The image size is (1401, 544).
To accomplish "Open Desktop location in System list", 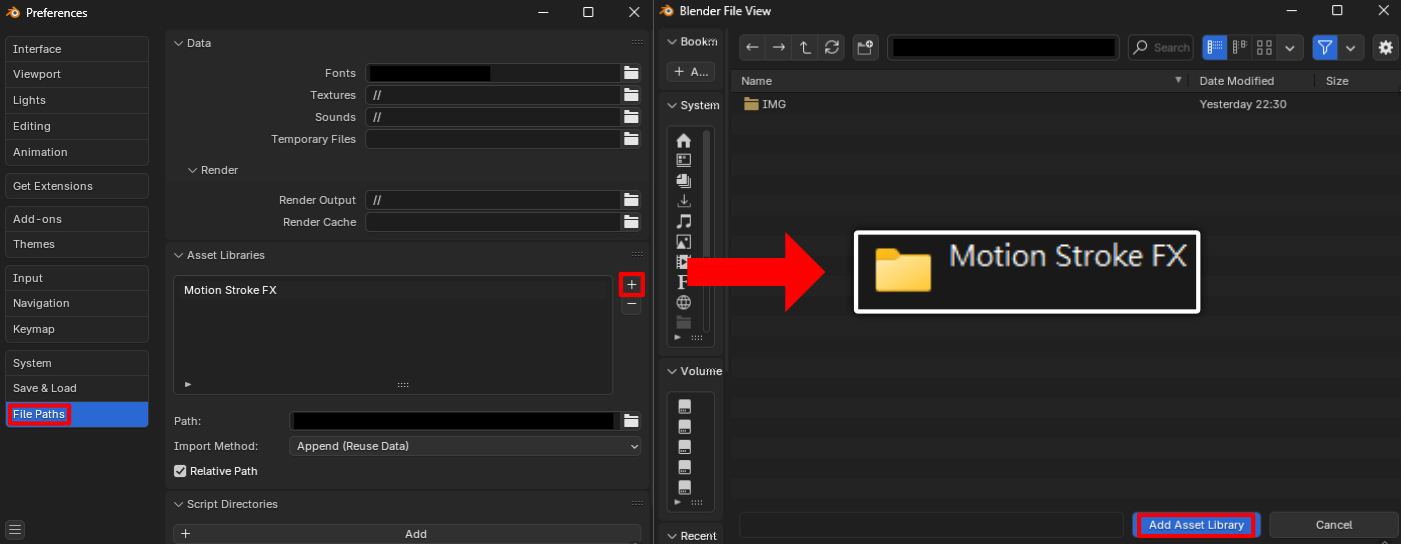I will (684, 160).
